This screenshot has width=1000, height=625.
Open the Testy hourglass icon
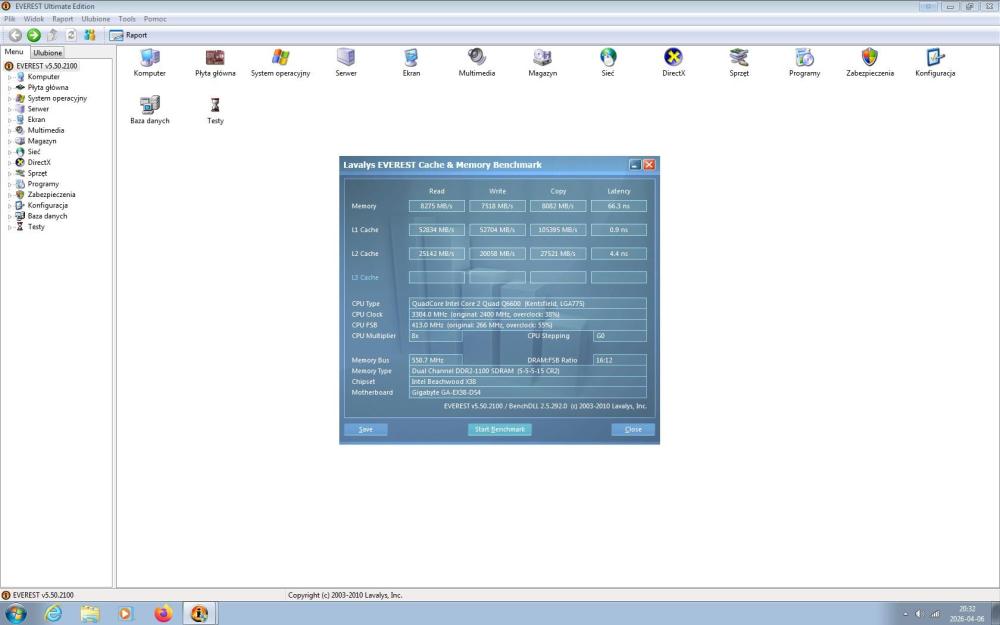point(215,106)
